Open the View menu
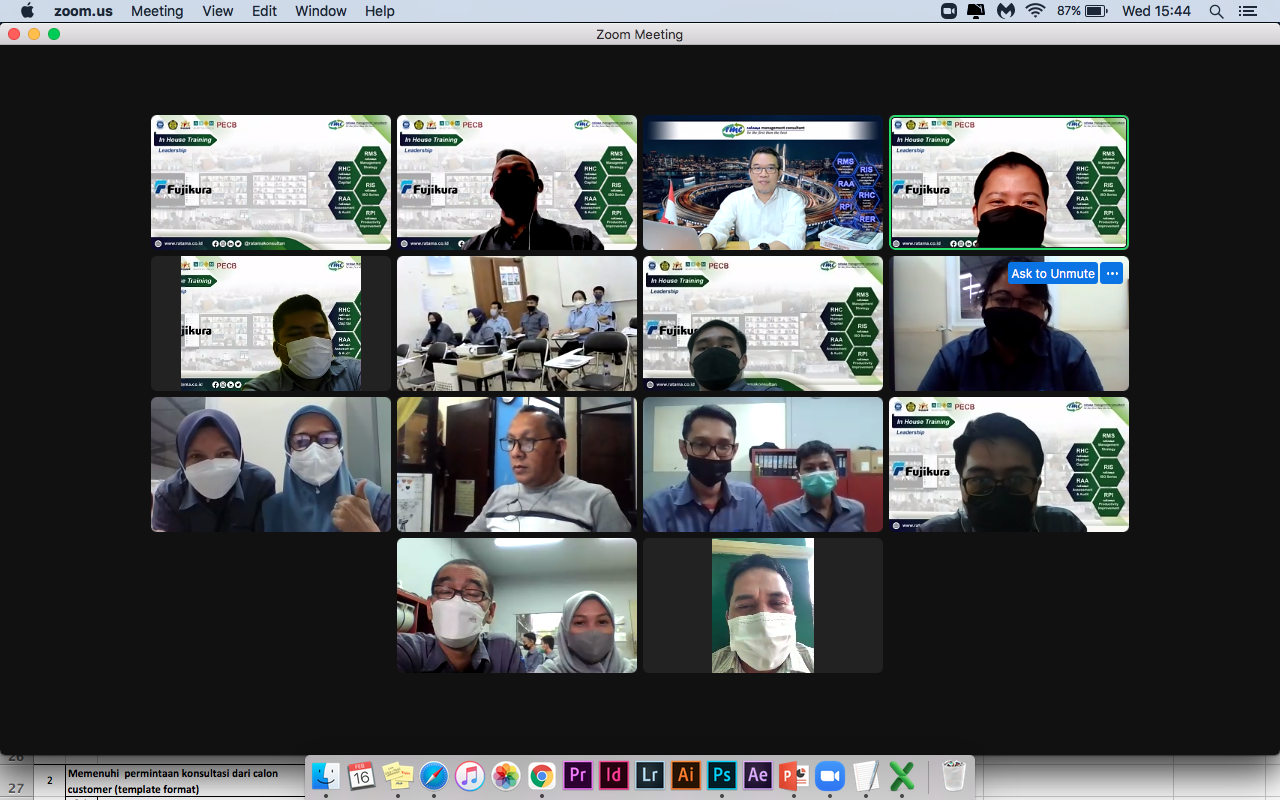 (x=217, y=11)
